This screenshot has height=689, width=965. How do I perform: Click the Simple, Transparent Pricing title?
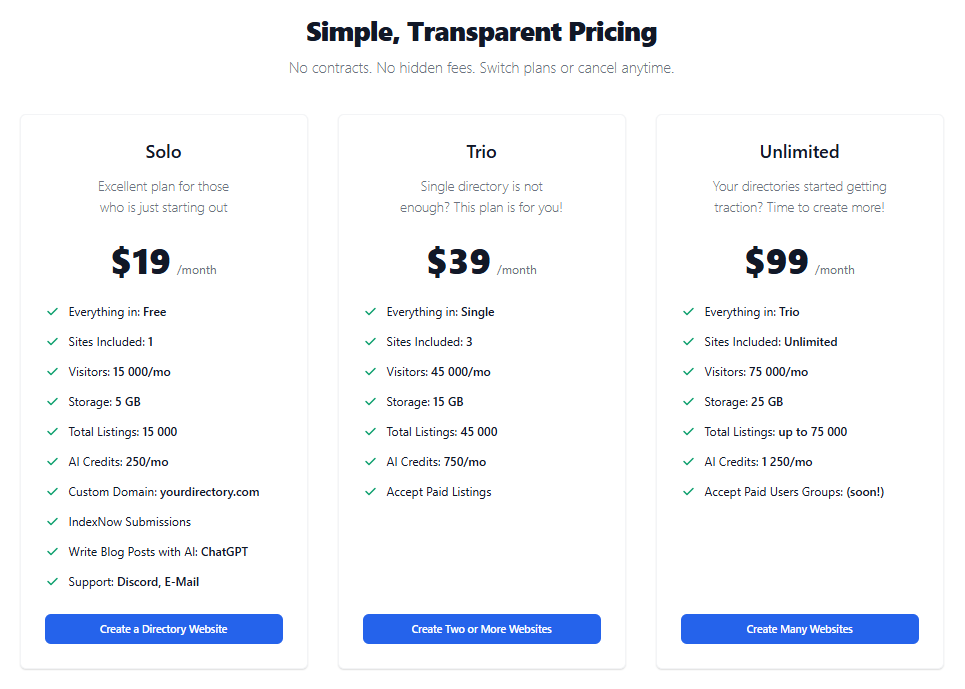[x=481, y=32]
